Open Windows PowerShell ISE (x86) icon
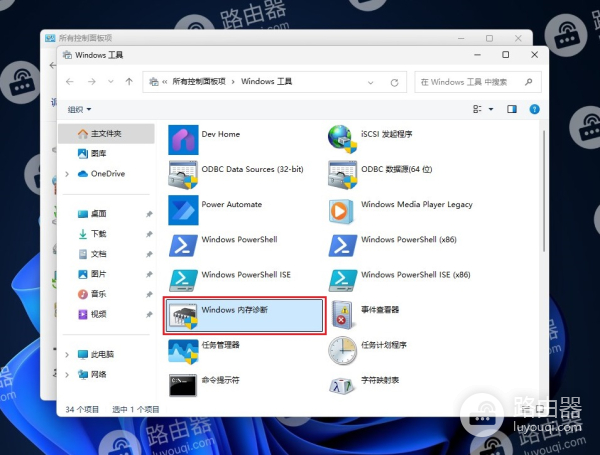 [342, 281]
